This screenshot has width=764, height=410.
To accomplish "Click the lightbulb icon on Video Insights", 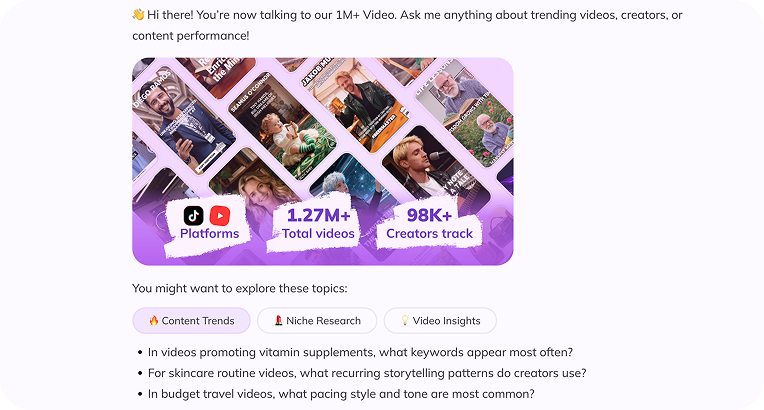I will coord(405,321).
